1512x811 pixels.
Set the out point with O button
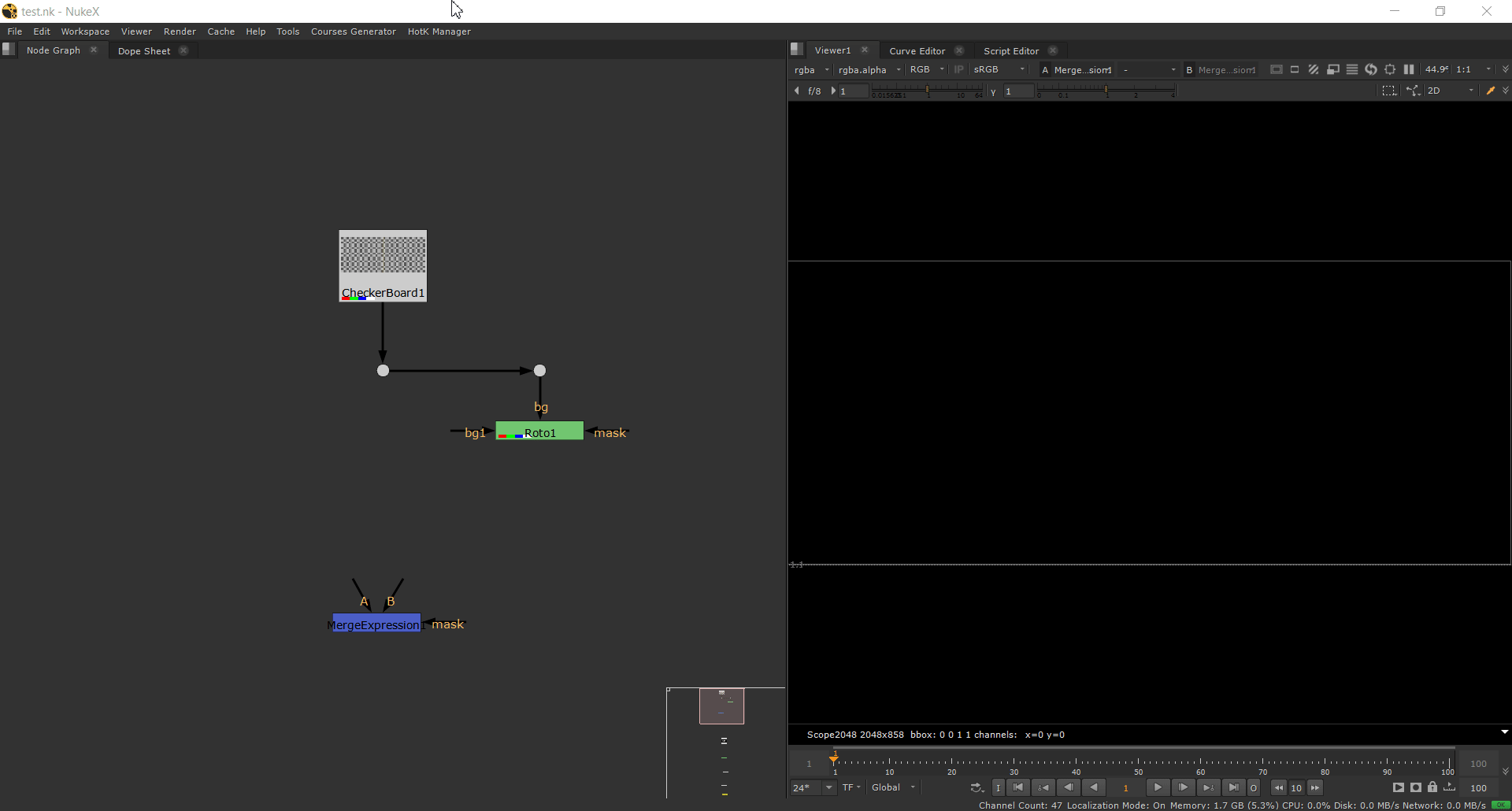pyautogui.click(x=1254, y=787)
